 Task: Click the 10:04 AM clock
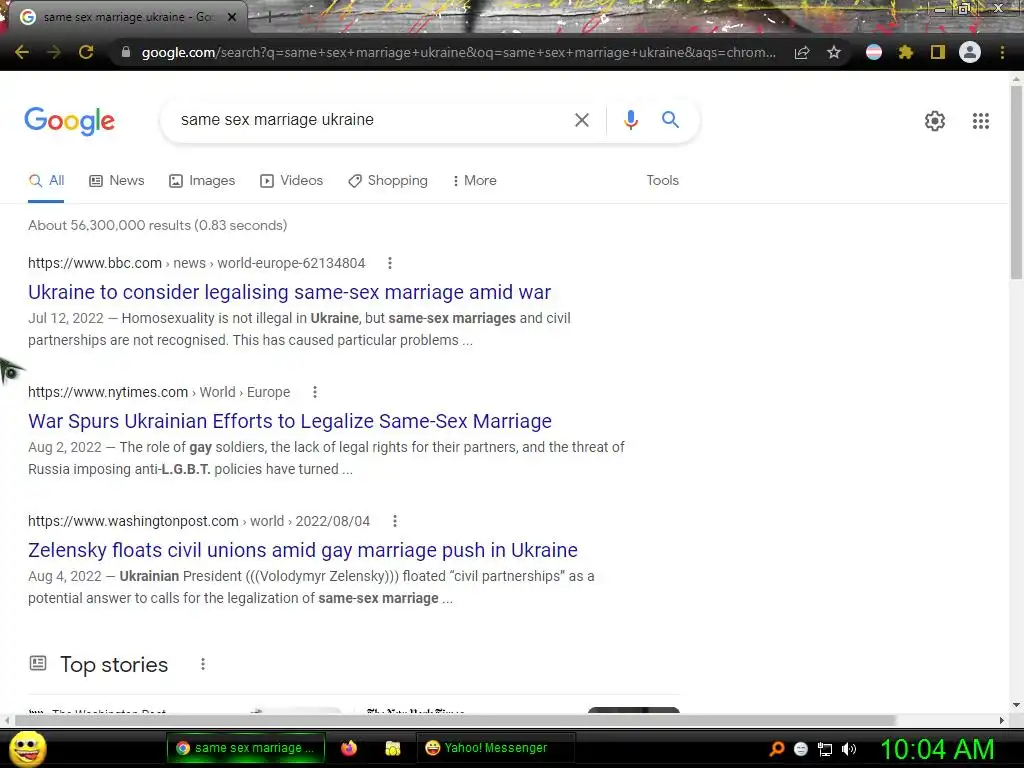(937, 749)
